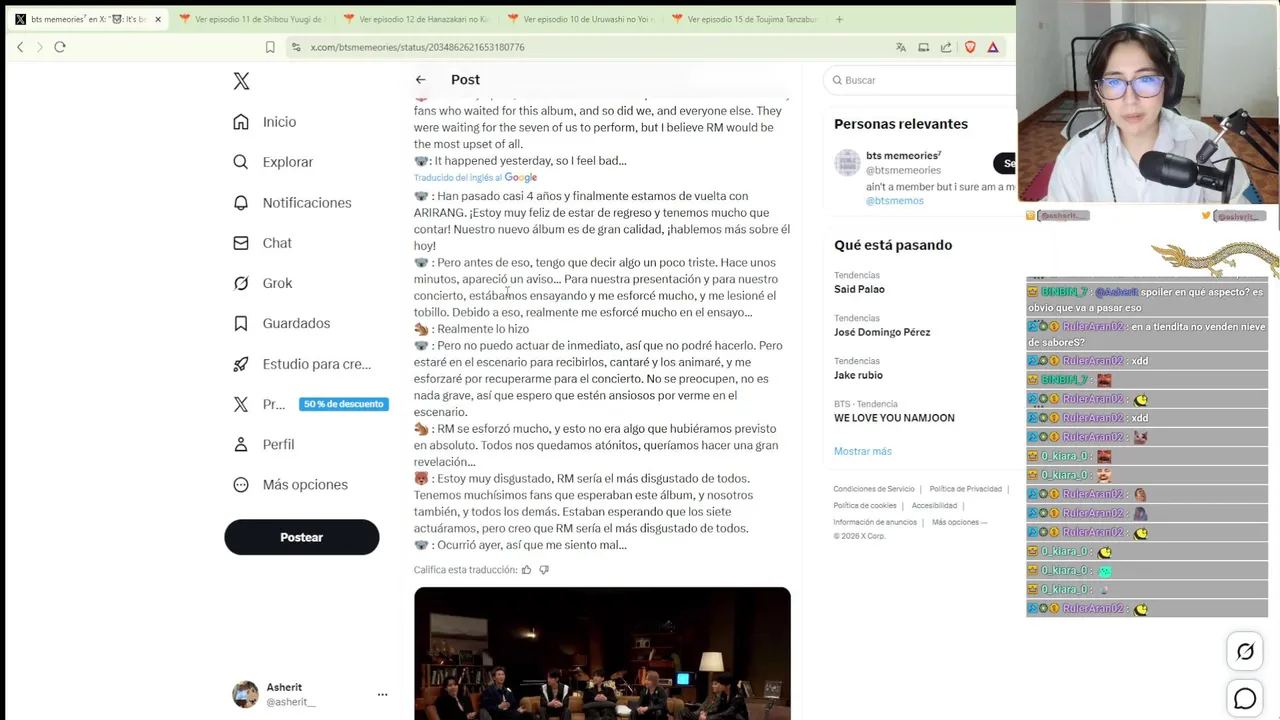Click the 50 % de descuento badge

tap(343, 404)
